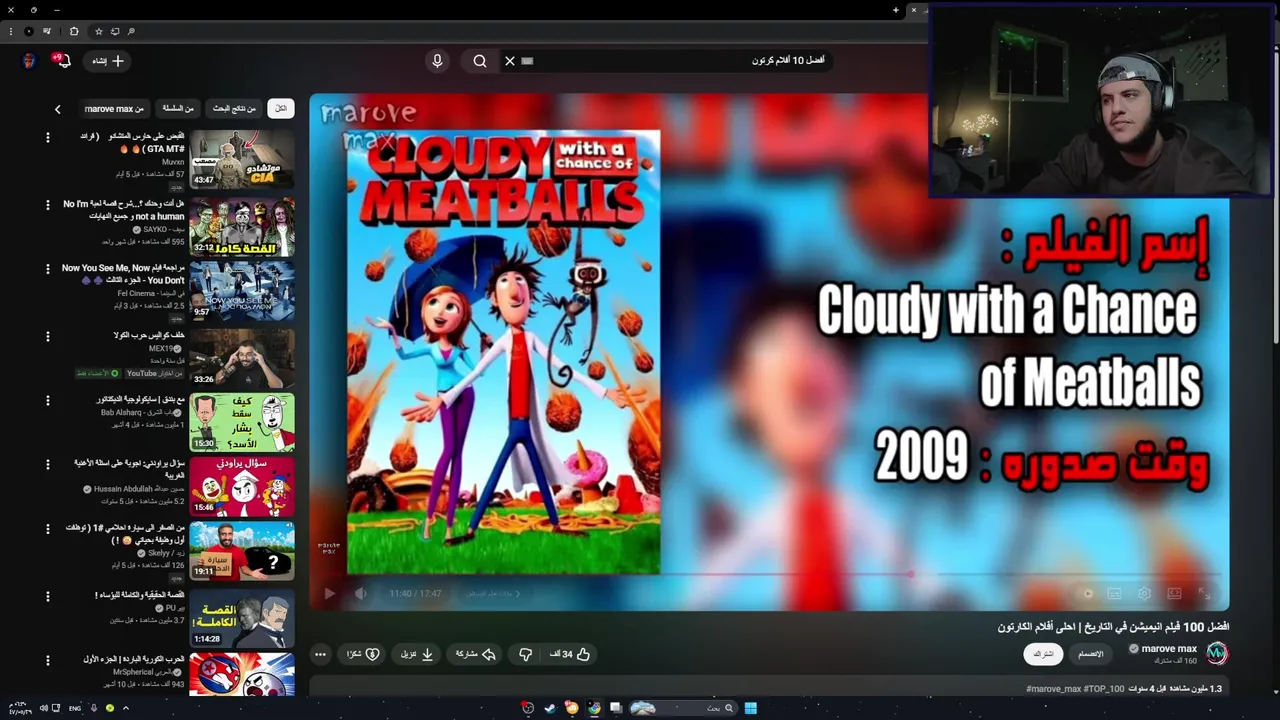Click the Thanks (شكرًا) button

pyautogui.click(x=363, y=654)
